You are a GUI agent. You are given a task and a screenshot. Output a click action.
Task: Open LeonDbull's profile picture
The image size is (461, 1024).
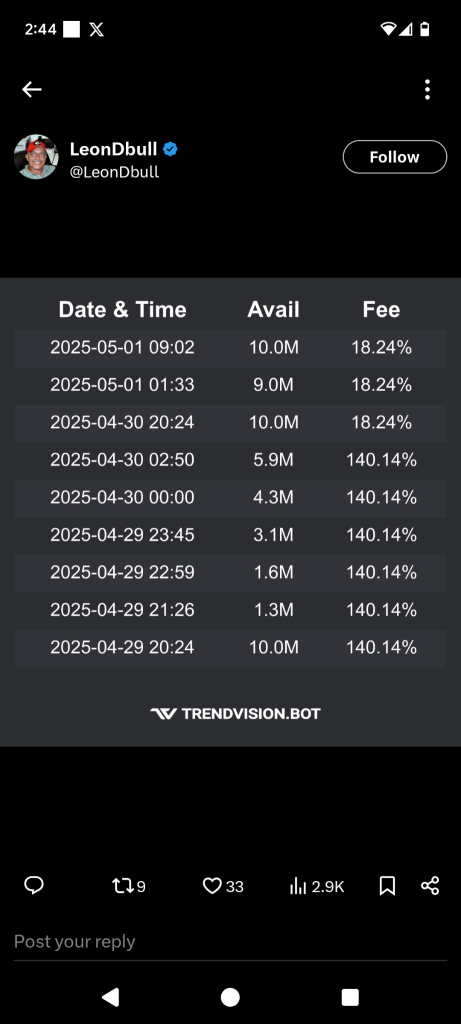pyautogui.click(x=36, y=157)
